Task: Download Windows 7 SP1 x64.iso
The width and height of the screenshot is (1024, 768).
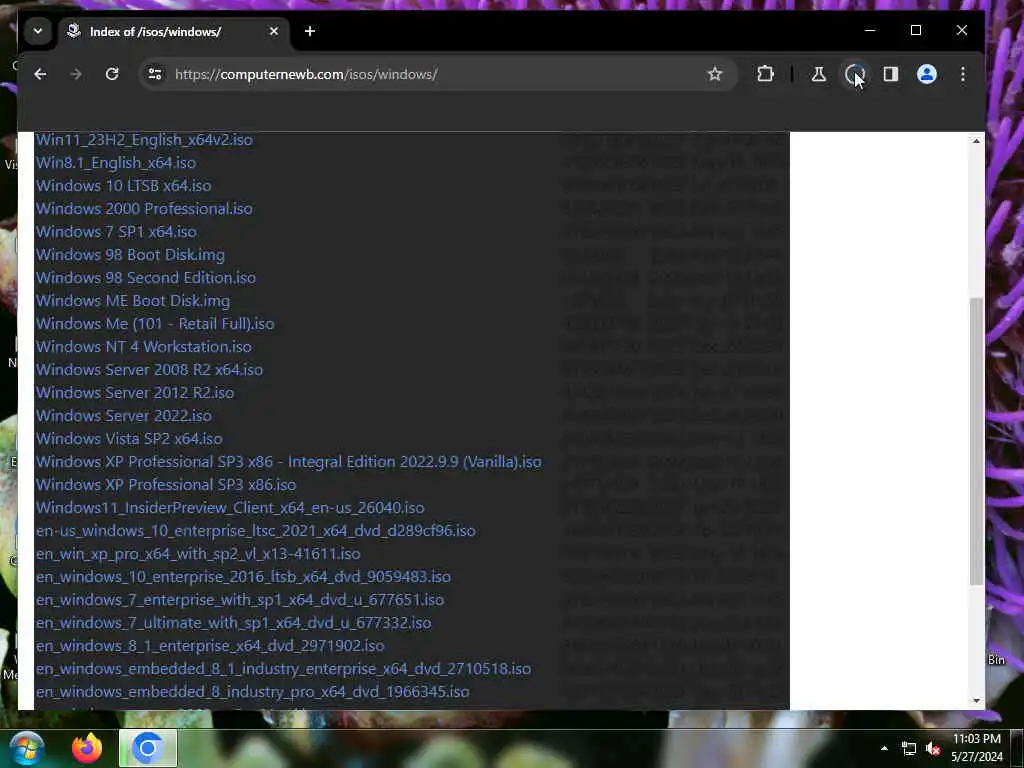Action: pyautogui.click(x=116, y=232)
